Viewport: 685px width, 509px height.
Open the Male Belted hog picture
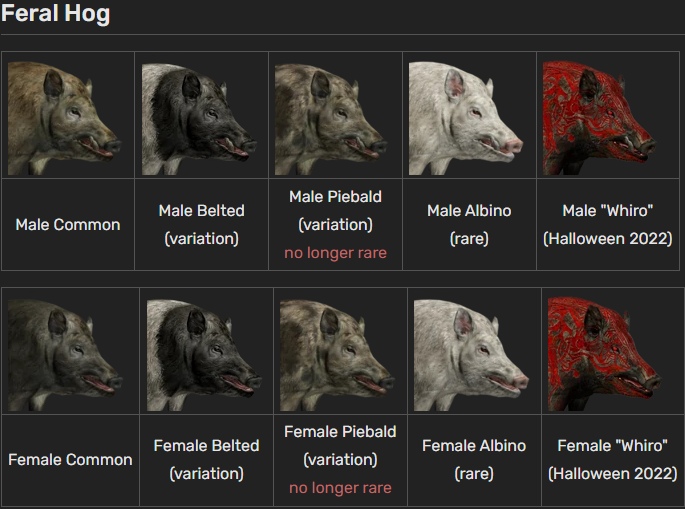pyautogui.click(x=201, y=115)
